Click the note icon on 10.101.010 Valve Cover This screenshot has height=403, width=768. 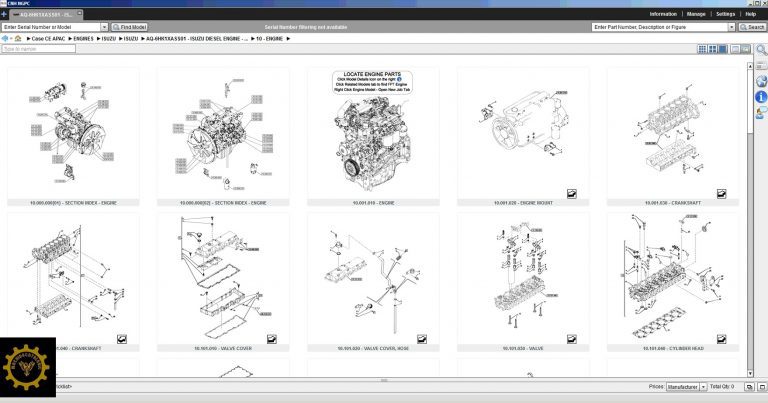(272, 339)
